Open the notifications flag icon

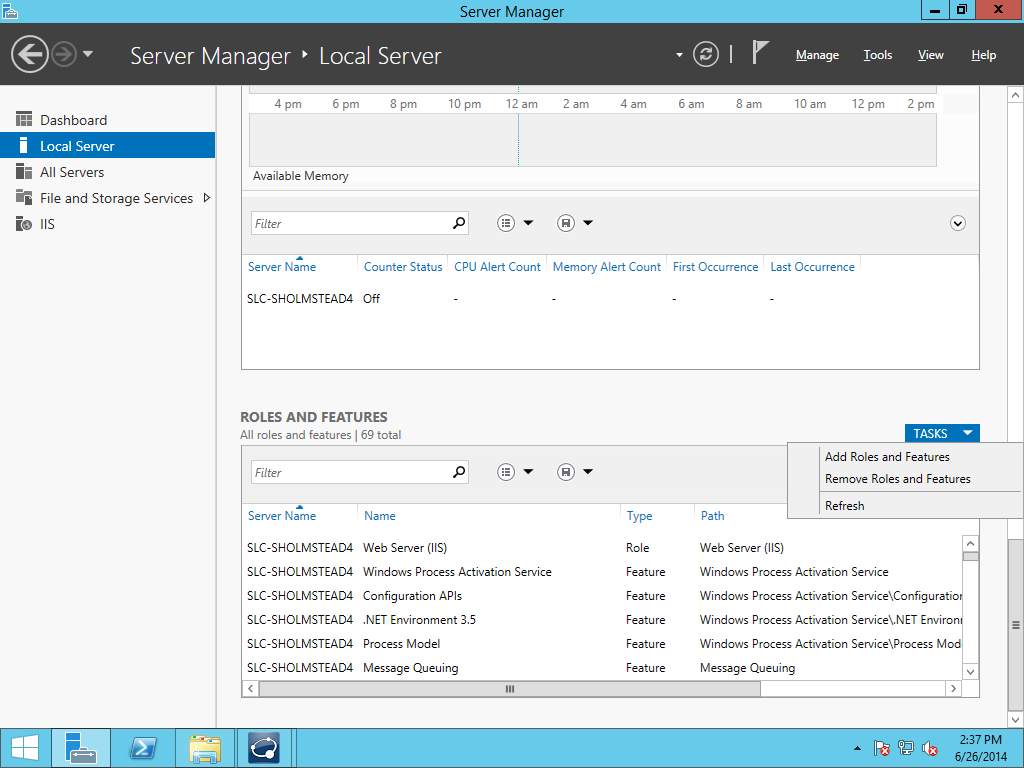[x=760, y=52]
